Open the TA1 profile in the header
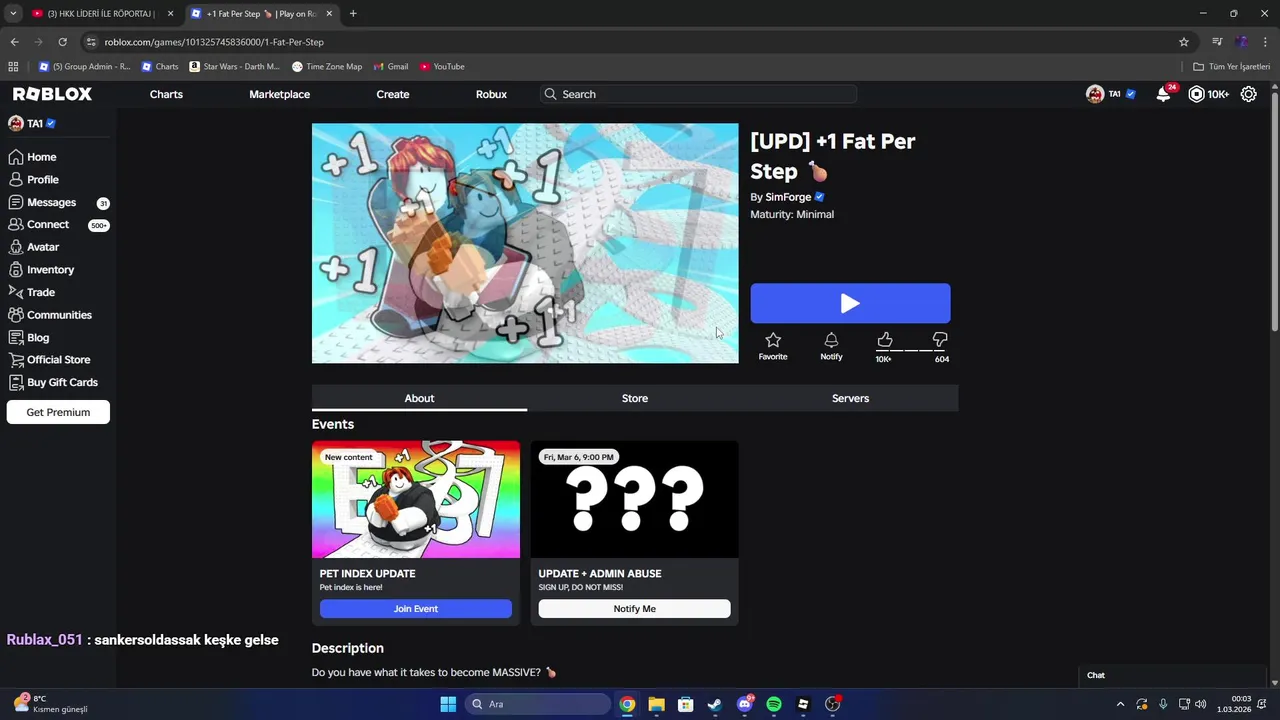This screenshot has width=1280, height=720. click(x=1111, y=94)
